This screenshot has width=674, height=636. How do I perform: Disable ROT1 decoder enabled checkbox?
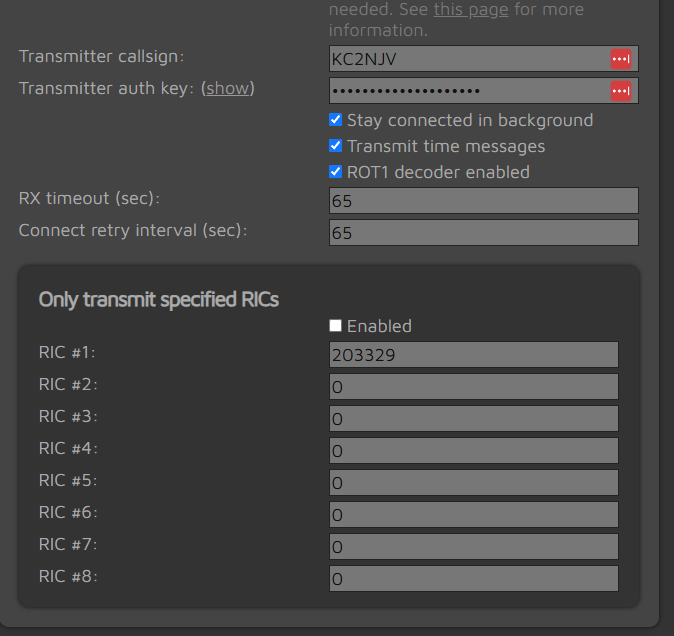336,172
